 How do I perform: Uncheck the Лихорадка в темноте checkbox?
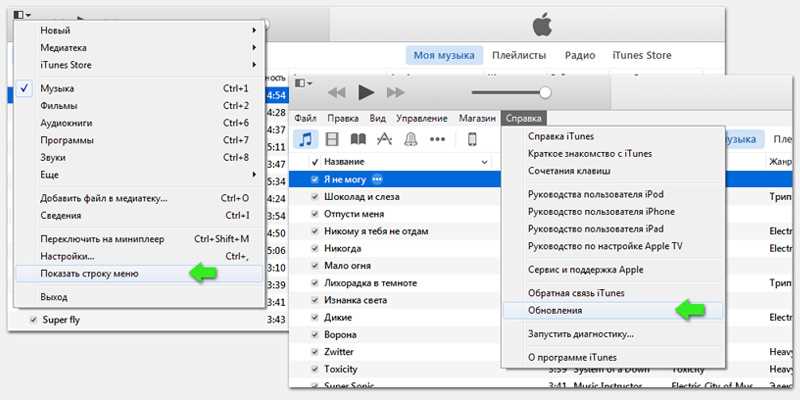point(315,283)
